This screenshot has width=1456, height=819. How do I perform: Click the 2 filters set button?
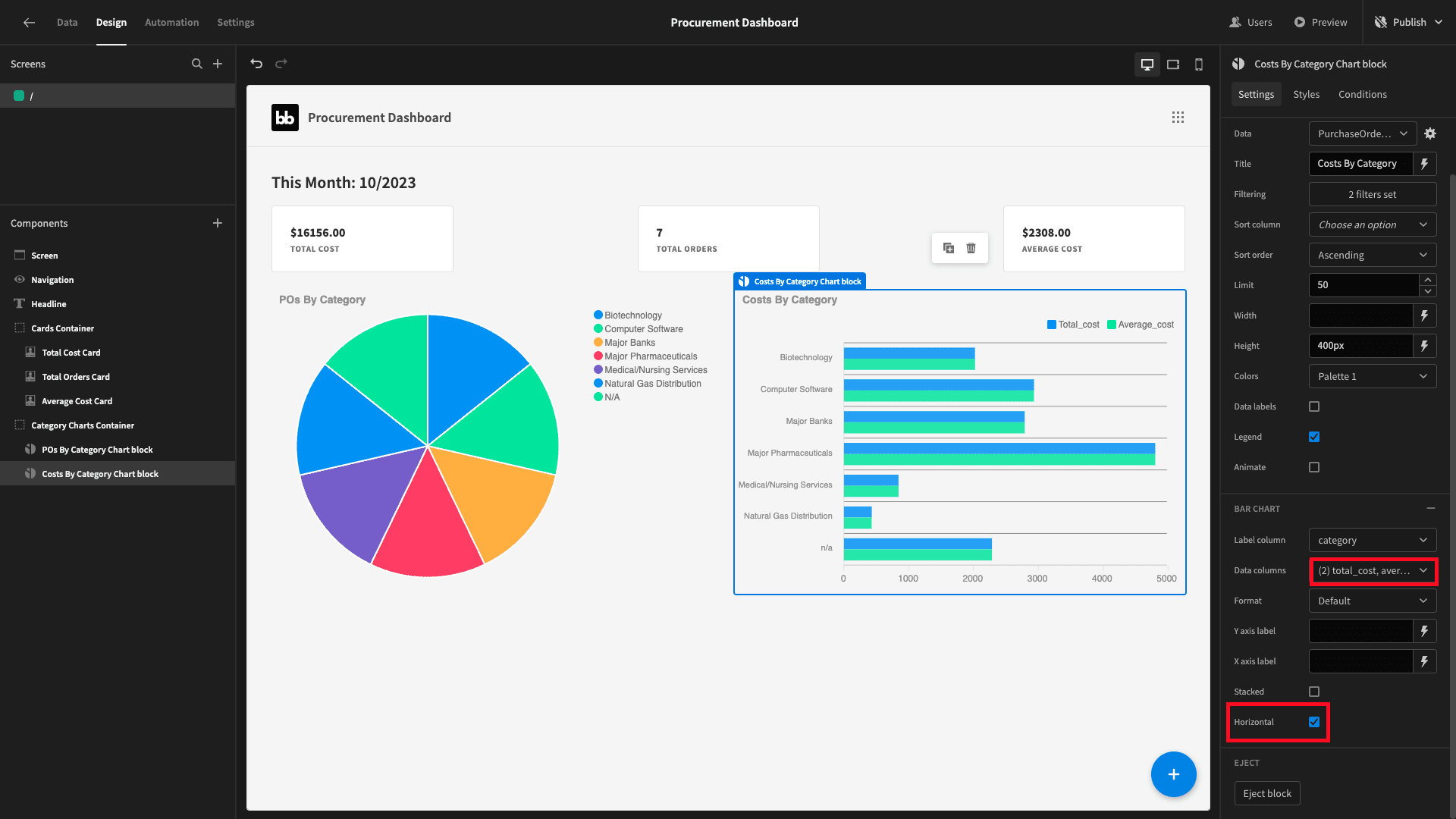1373,194
